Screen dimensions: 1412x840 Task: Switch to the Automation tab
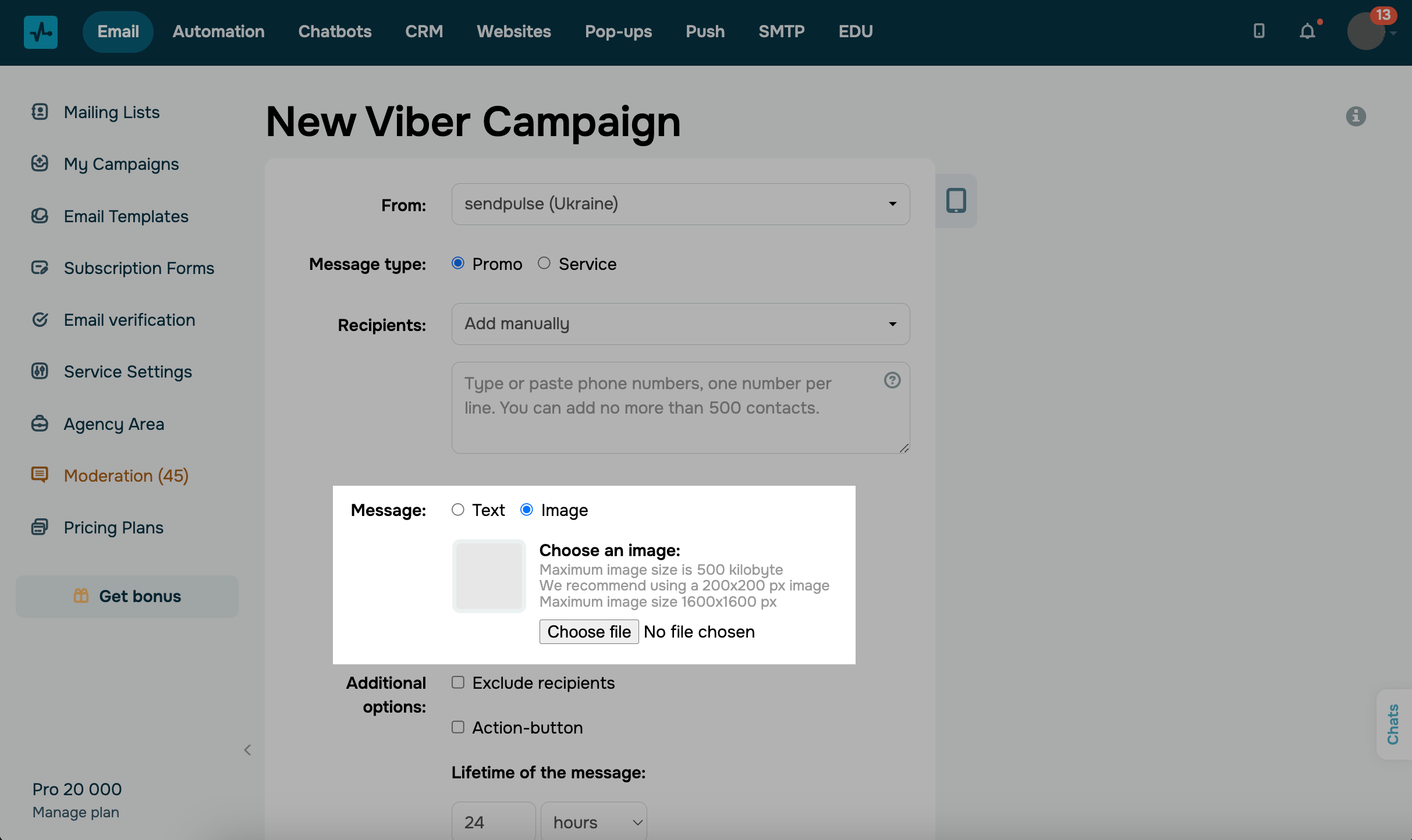click(x=218, y=31)
